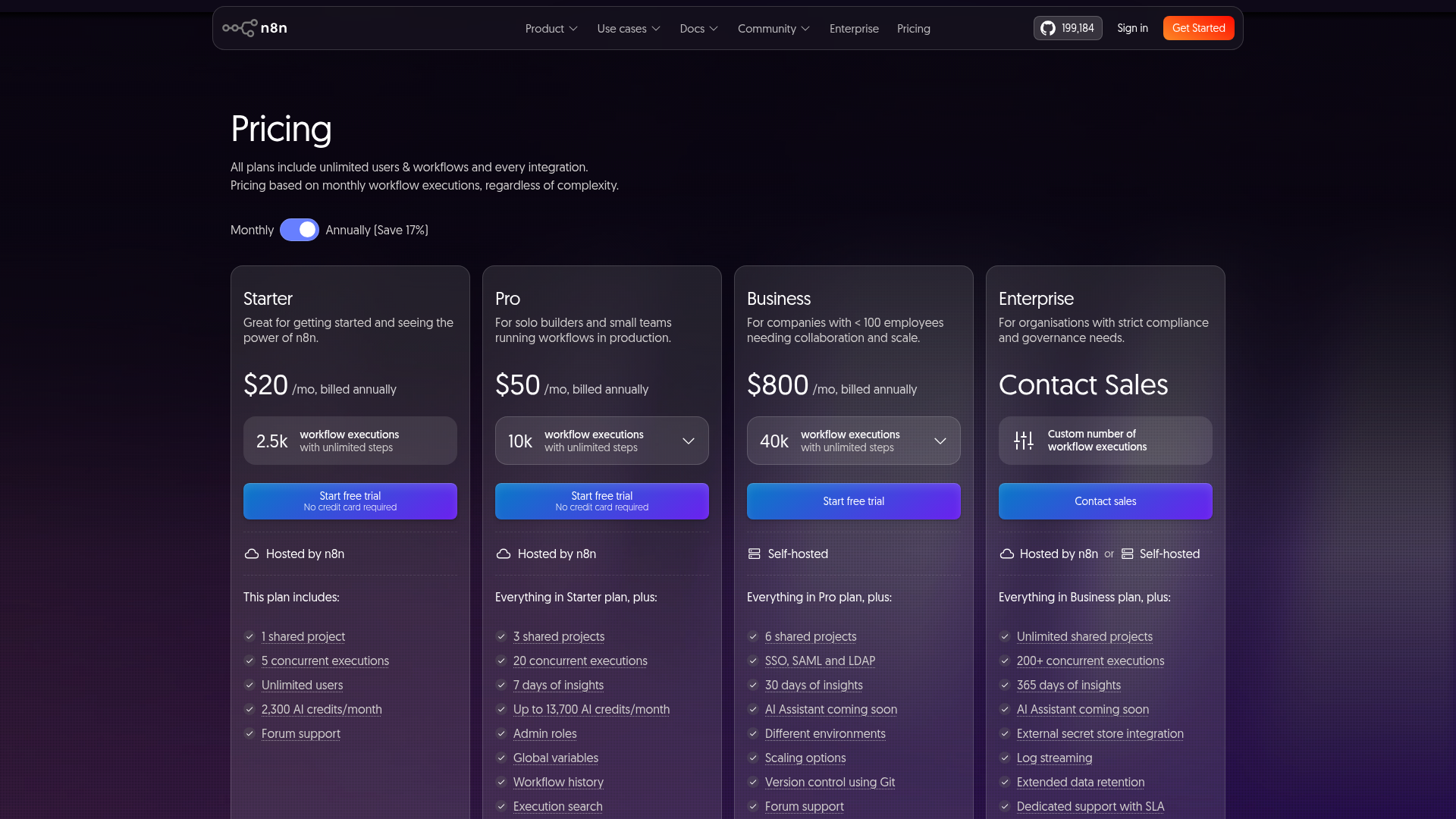Click the 2.5k workflow executions box
This screenshot has width=1456, height=819.
pyautogui.click(x=350, y=441)
